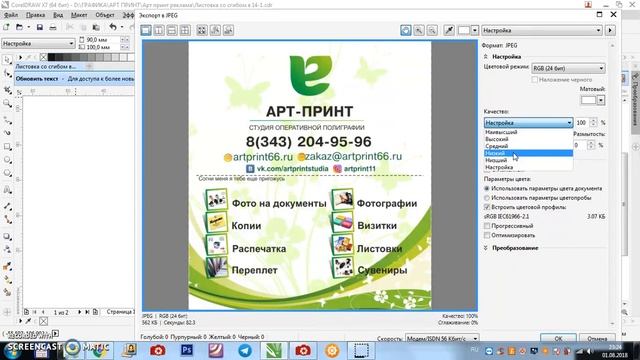The height and width of the screenshot is (360, 640).
Task: Open the View menu in CorelDRAW
Action: click(x=58, y=15)
